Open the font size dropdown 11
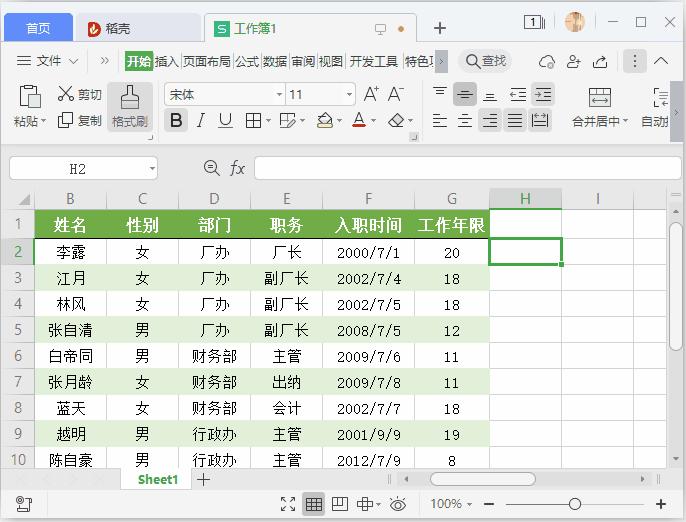Screen dimensions: 686x522 click(x=349, y=95)
